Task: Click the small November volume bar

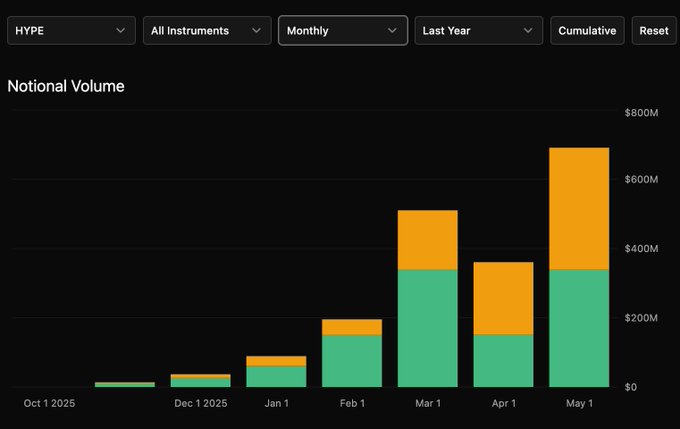Action: click(x=125, y=384)
